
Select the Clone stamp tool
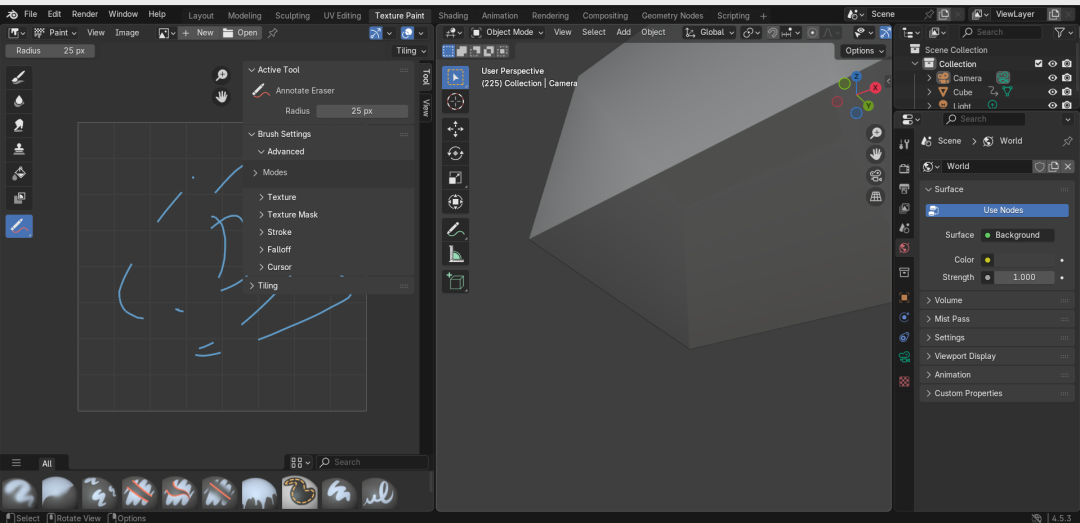click(x=19, y=150)
